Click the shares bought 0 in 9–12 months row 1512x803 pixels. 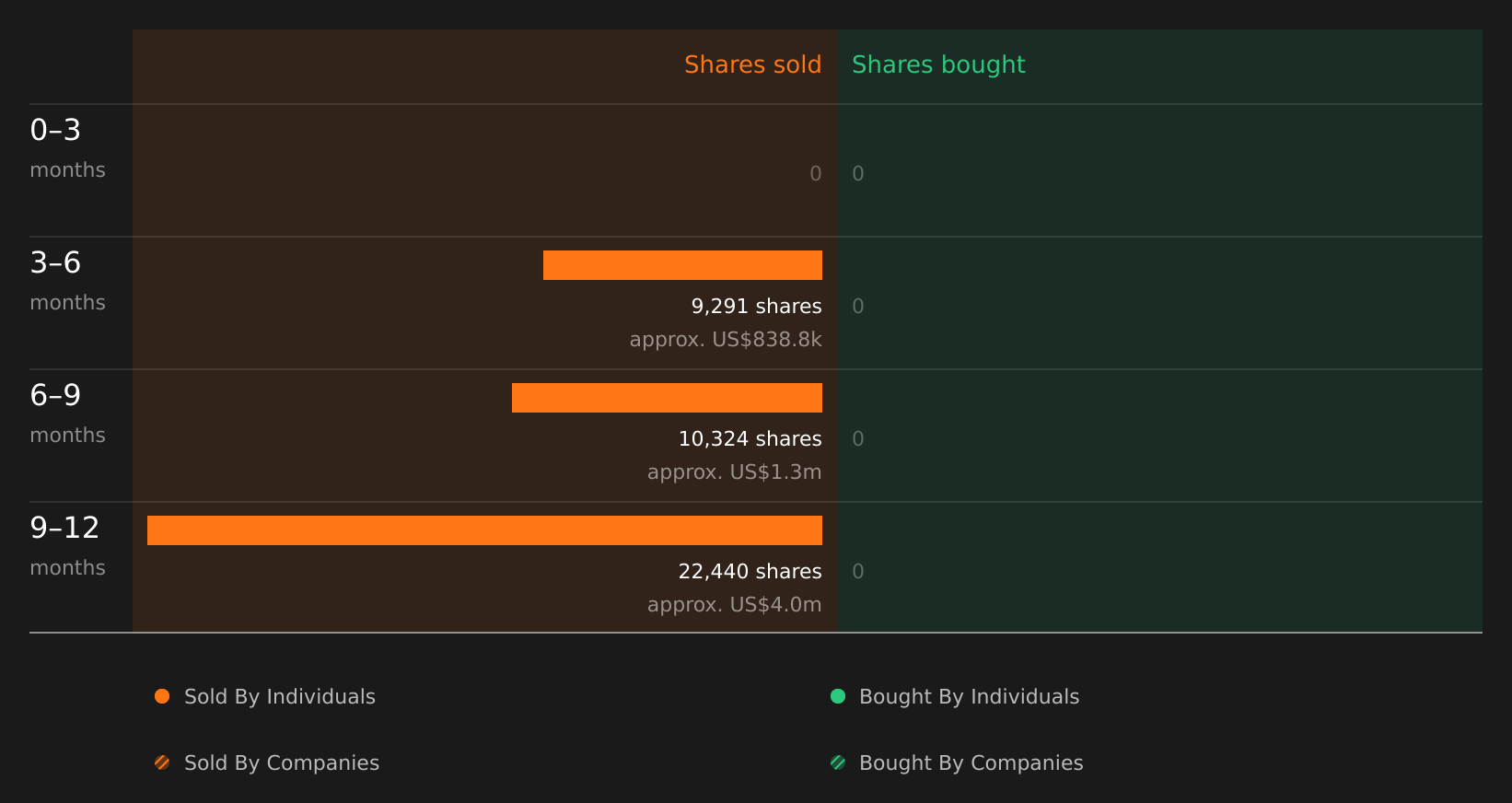858,572
